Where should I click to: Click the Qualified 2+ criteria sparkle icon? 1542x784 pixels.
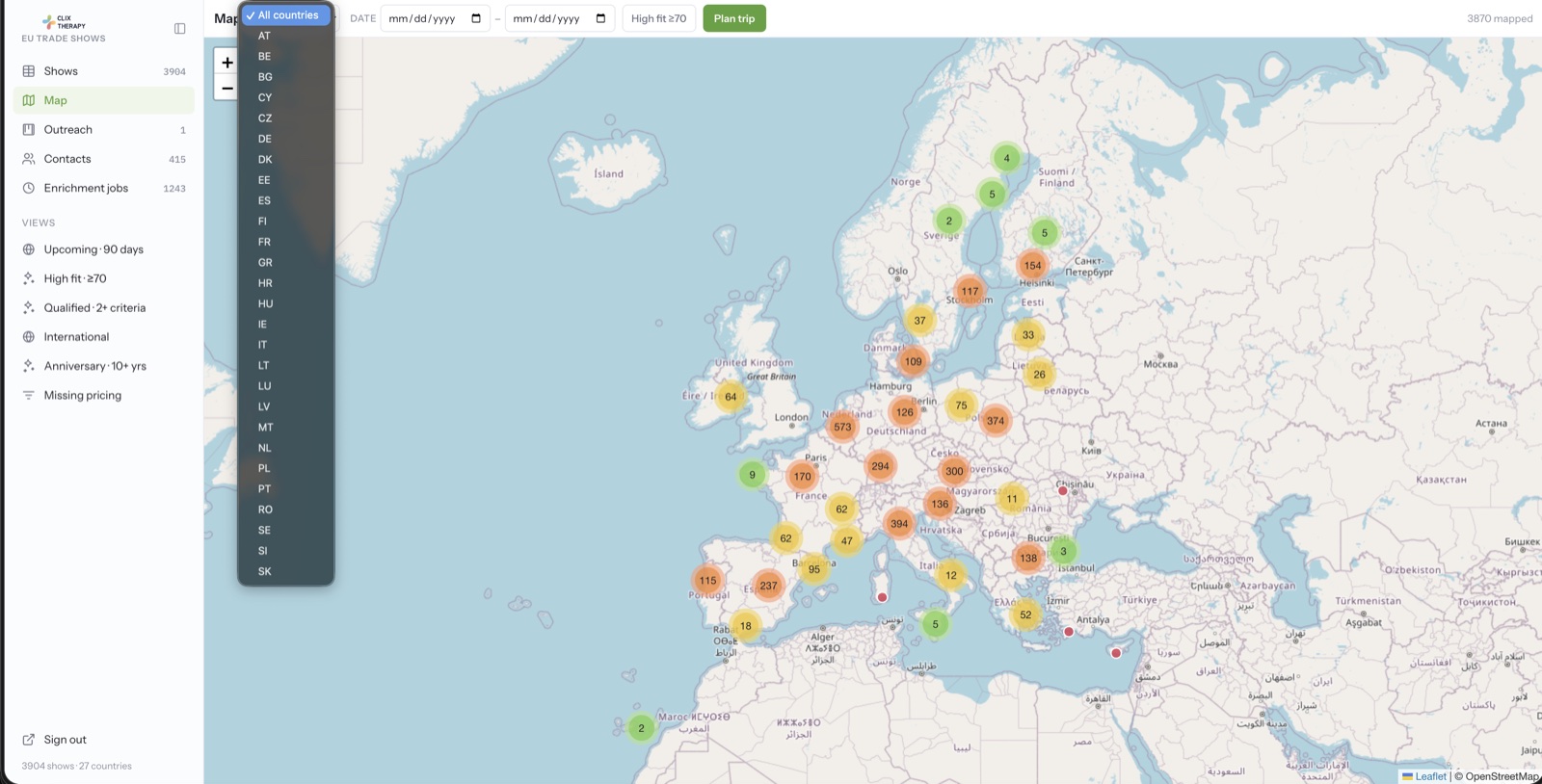click(29, 308)
